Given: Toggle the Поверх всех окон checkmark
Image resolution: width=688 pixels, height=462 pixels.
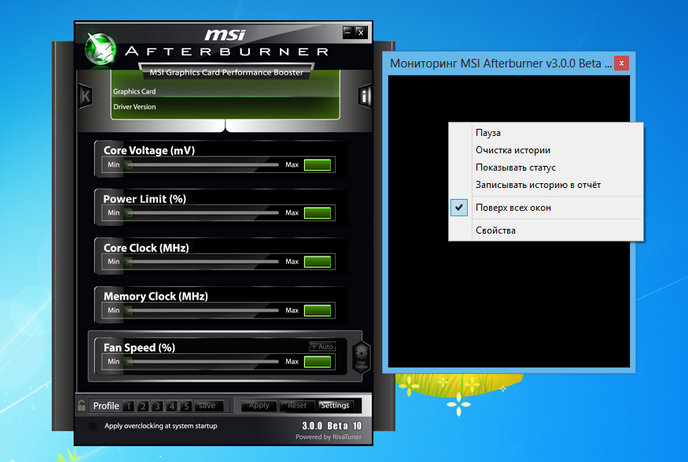Looking at the screenshot, I should 459,207.
